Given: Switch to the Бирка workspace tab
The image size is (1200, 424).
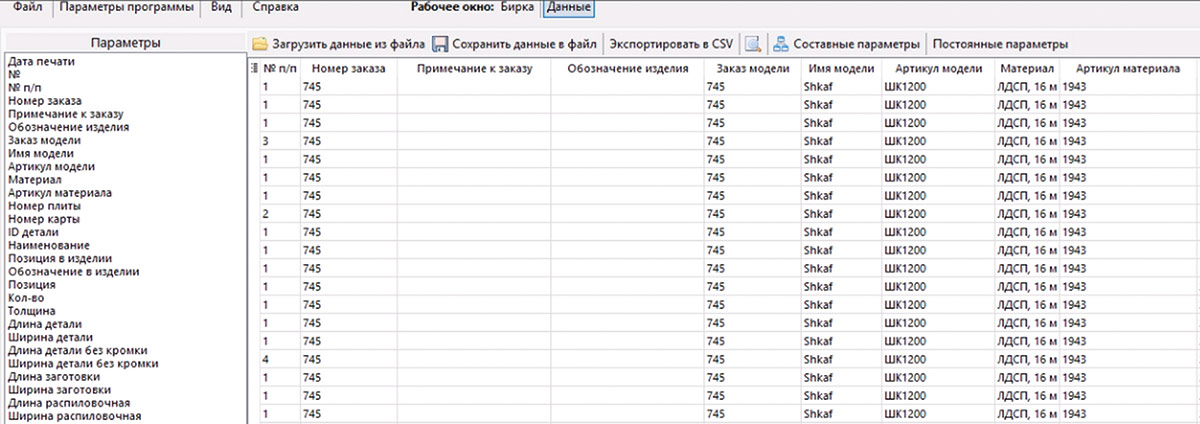Looking at the screenshot, I should pyautogui.click(x=519, y=8).
